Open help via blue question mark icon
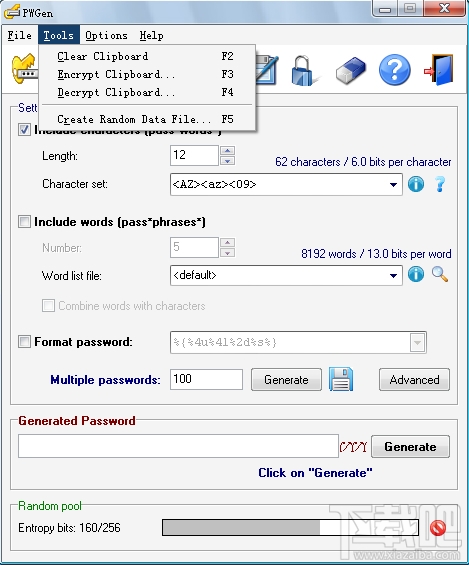The width and height of the screenshot is (469, 565). [394, 70]
